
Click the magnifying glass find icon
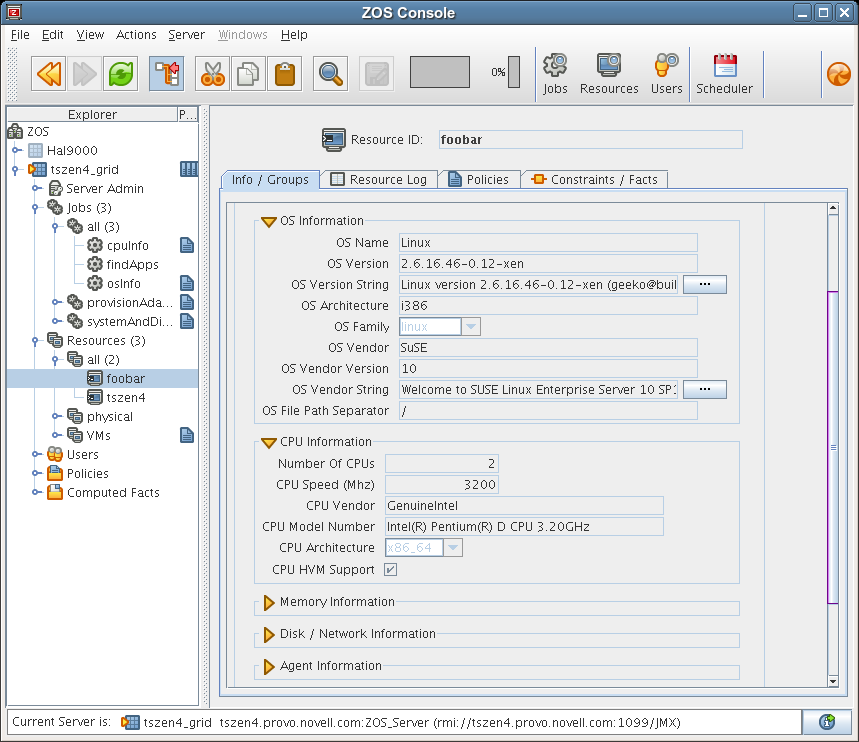coord(330,73)
